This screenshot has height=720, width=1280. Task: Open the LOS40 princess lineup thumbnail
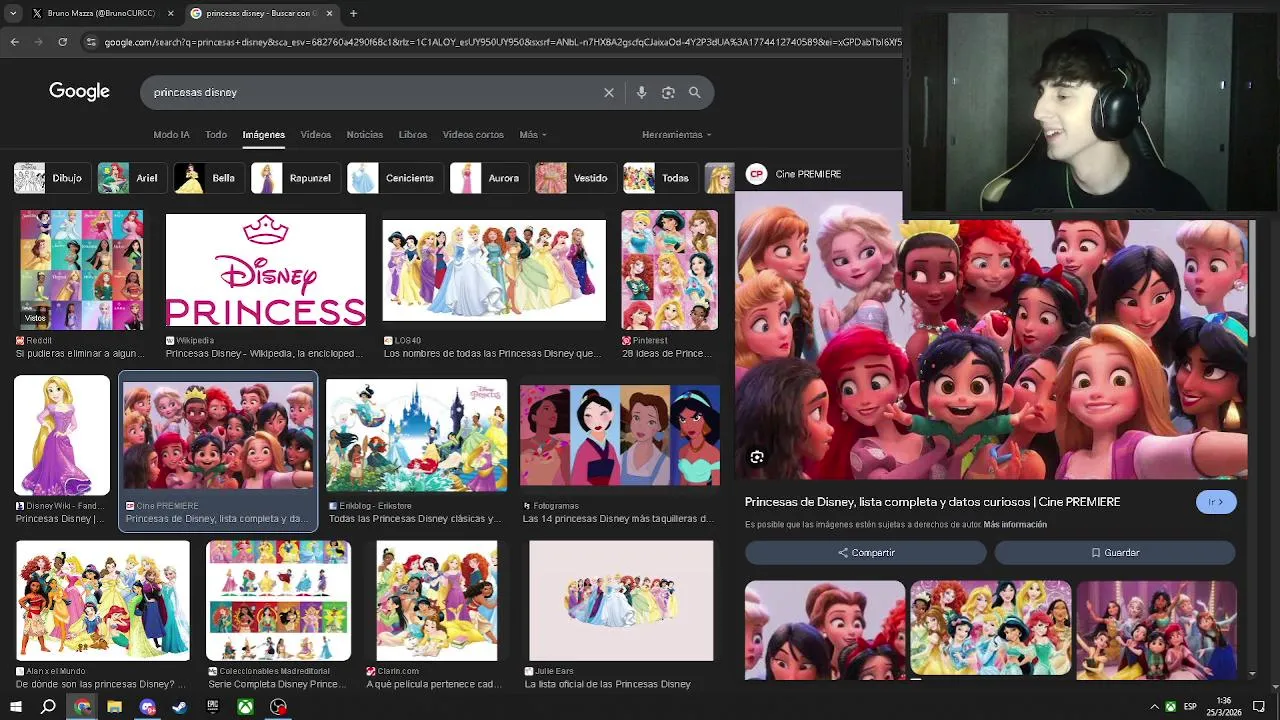point(494,270)
